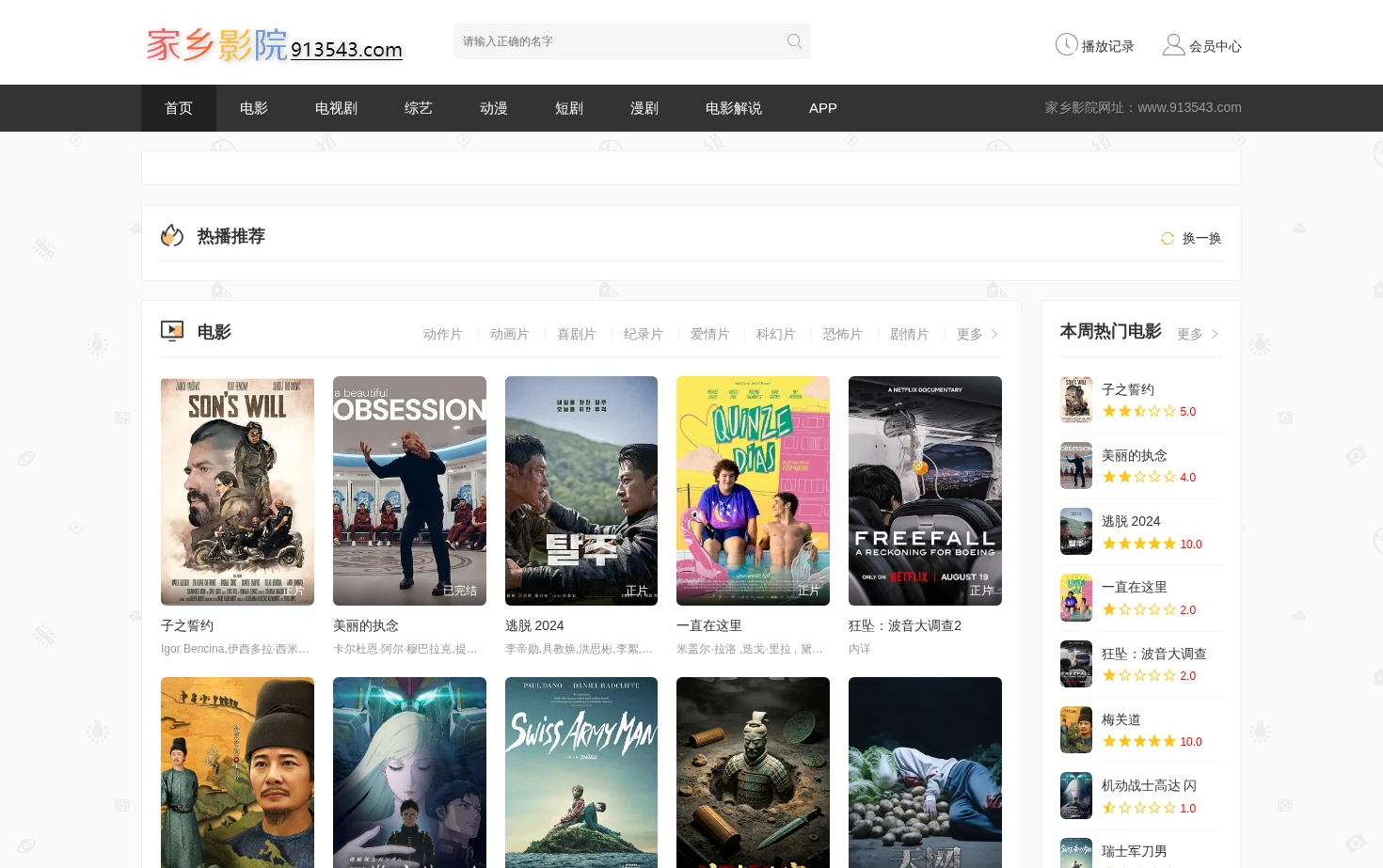Open 机动战士高达 闪 thumbnail in hot list
The width and height of the screenshot is (1383, 868).
coord(1076,796)
